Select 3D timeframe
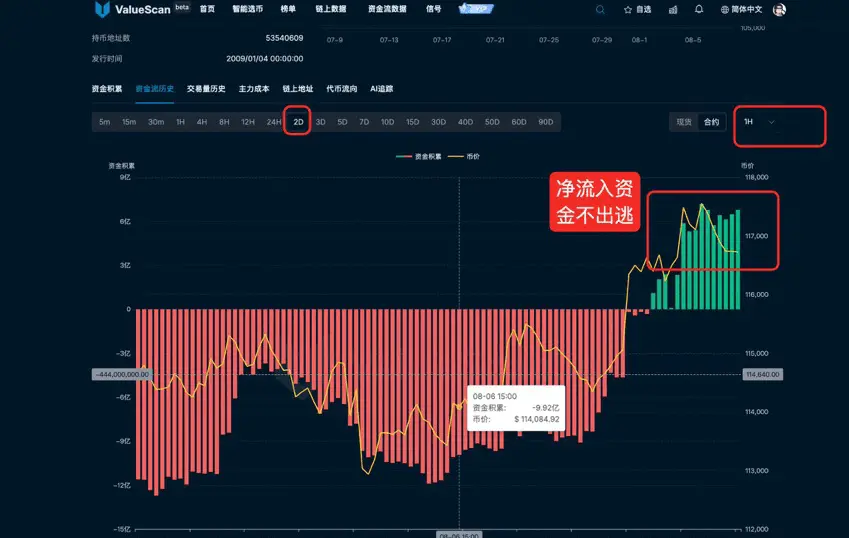Screen dimensions: 849x538 321,122
